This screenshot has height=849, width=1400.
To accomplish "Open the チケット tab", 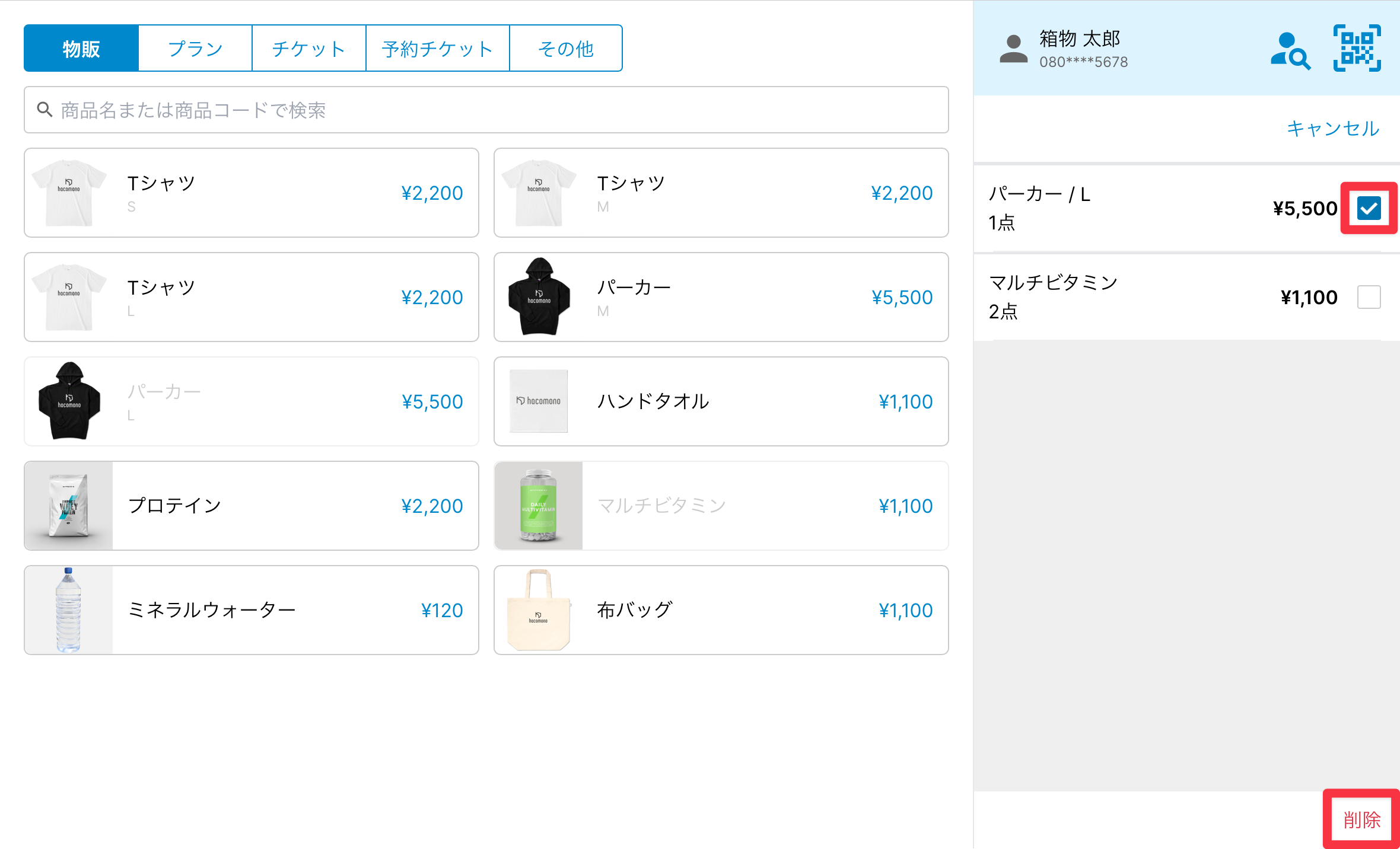I will coord(308,48).
